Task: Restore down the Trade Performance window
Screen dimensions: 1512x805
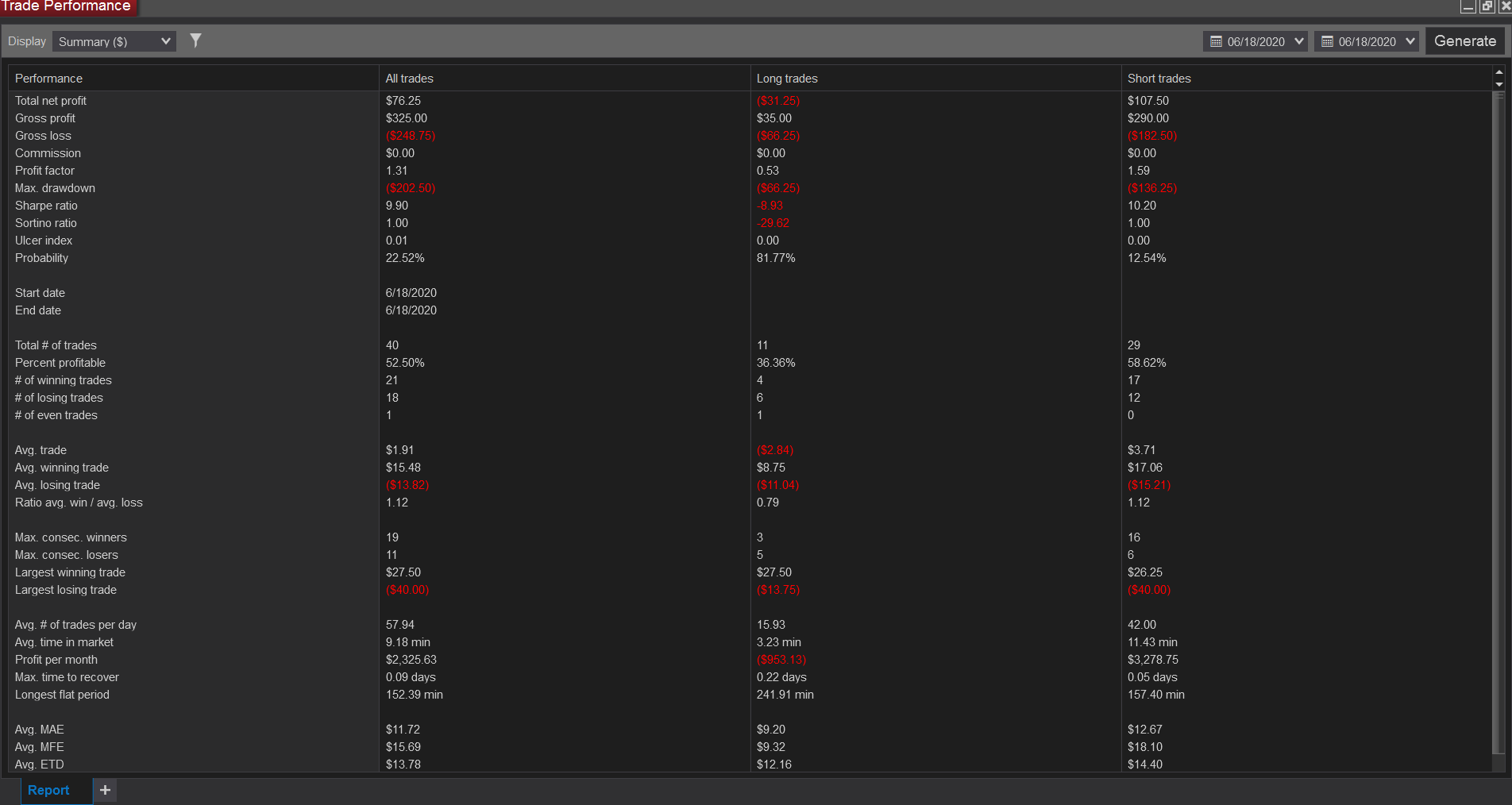Action: (x=1487, y=6)
